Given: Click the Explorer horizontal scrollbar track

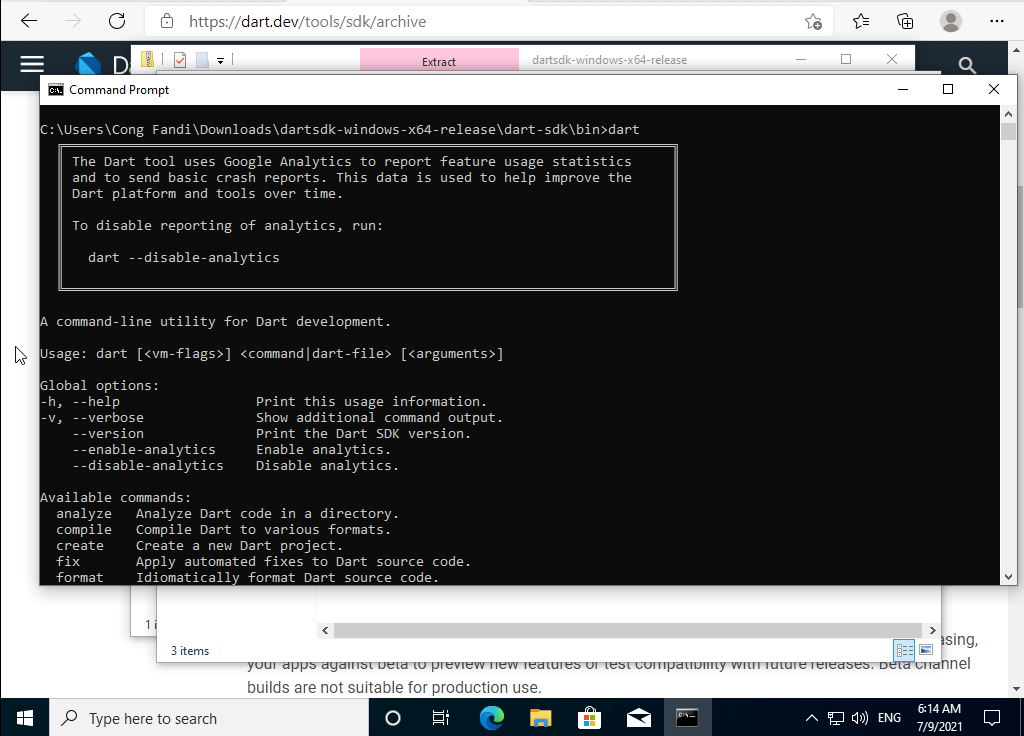Looking at the screenshot, I should (628, 630).
